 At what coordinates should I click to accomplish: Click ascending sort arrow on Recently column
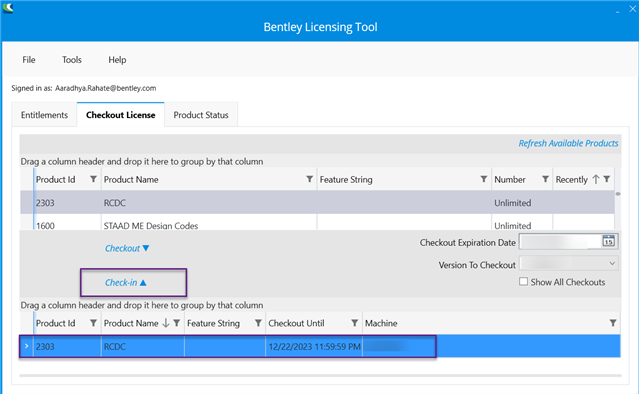[x=596, y=179]
